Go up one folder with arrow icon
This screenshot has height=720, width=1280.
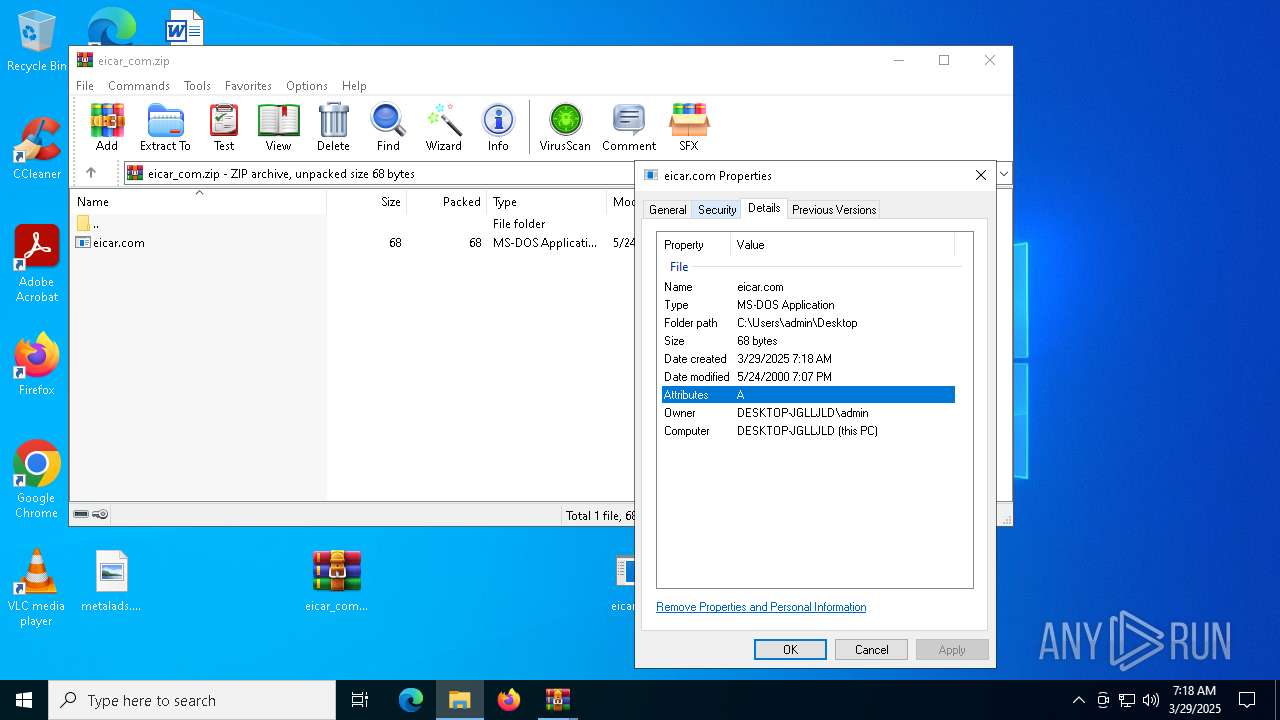pyautogui.click(x=91, y=173)
